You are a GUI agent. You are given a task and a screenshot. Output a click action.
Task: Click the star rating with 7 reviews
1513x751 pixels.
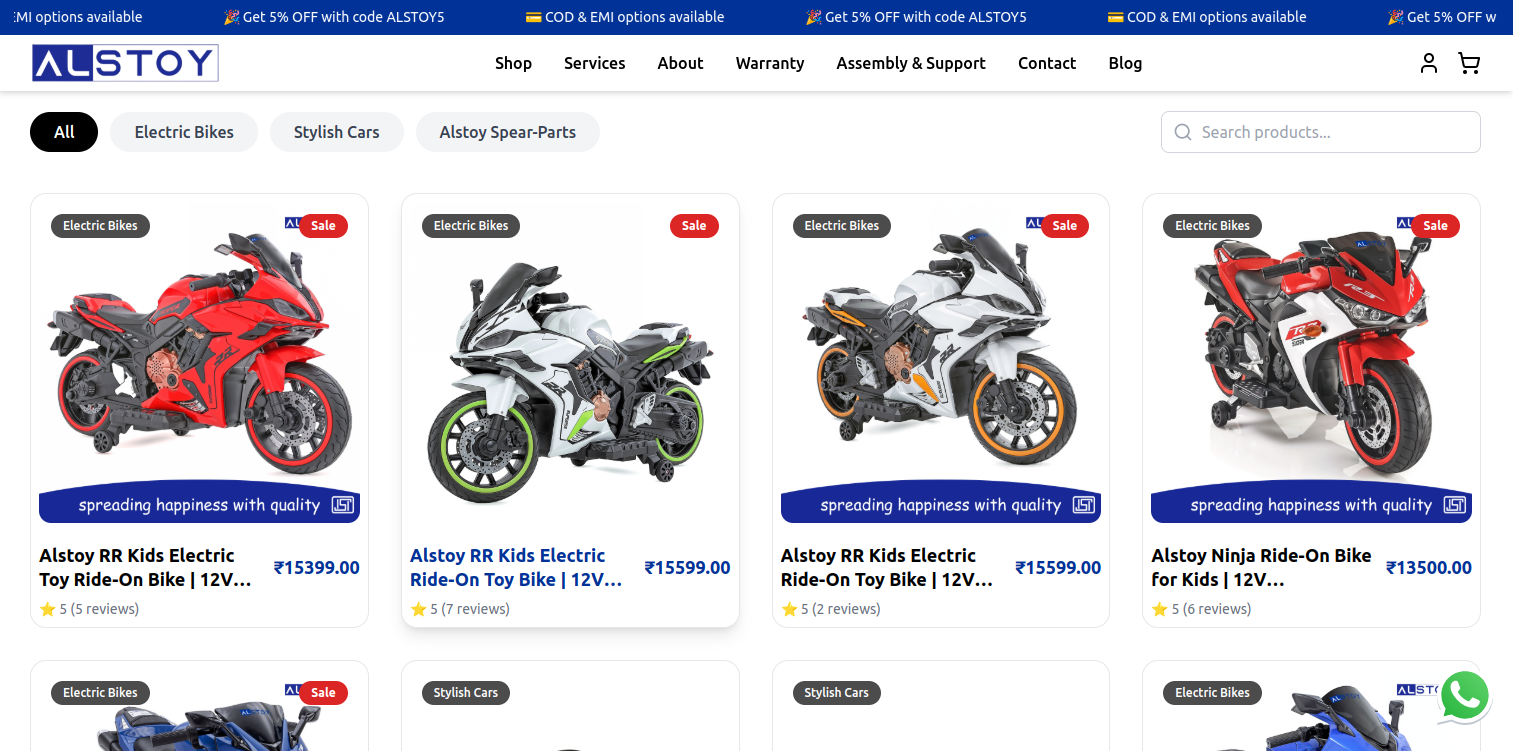coord(460,609)
